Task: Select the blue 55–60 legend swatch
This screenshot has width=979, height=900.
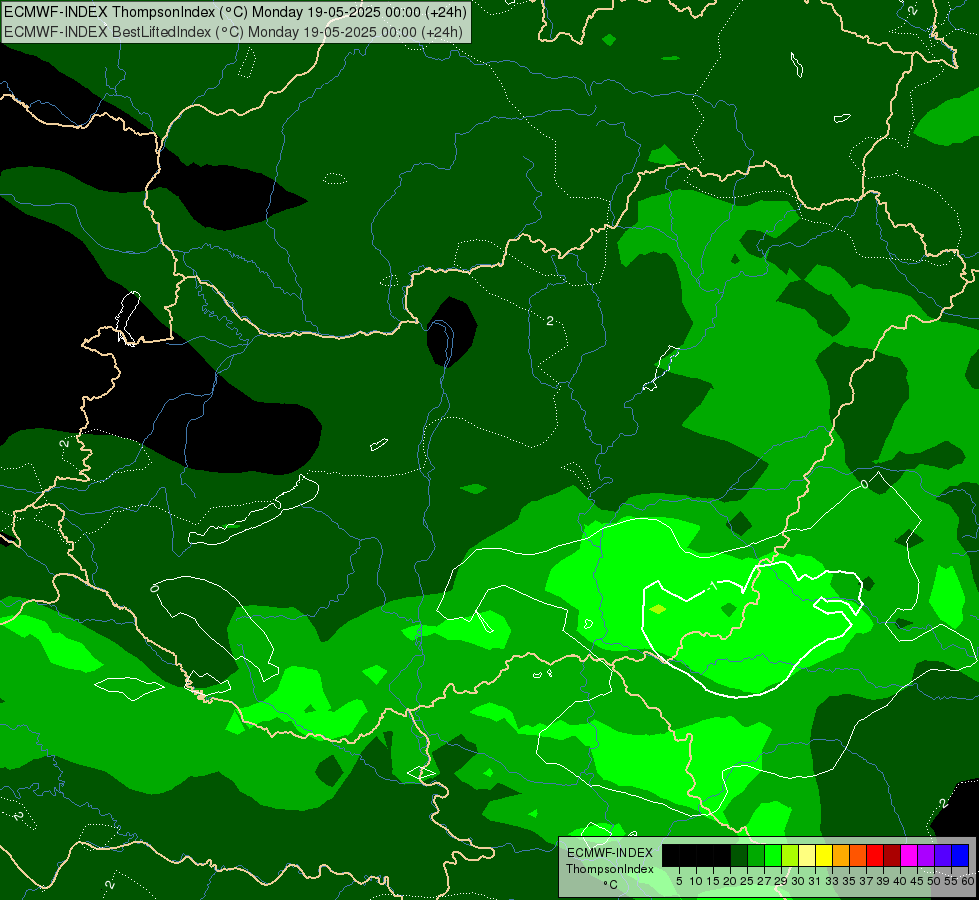Action: pos(960,855)
